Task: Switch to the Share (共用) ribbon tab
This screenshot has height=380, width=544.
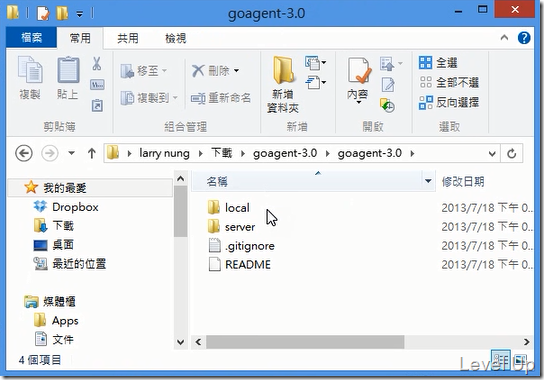Action: click(128, 38)
